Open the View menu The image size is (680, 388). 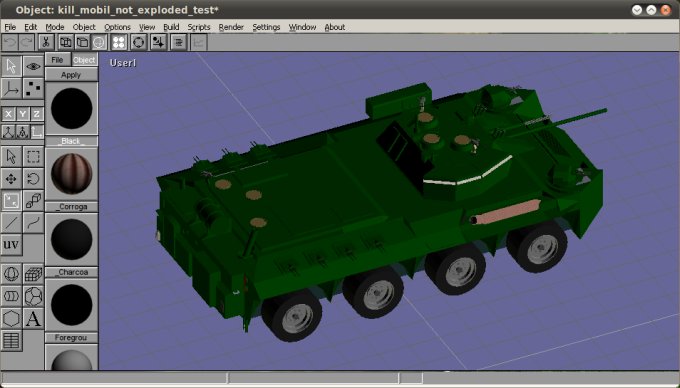(147, 27)
